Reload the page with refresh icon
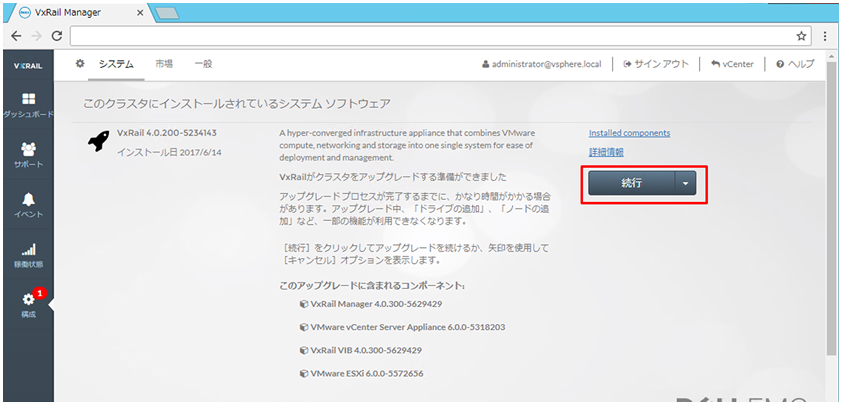 pyautogui.click(x=56, y=36)
